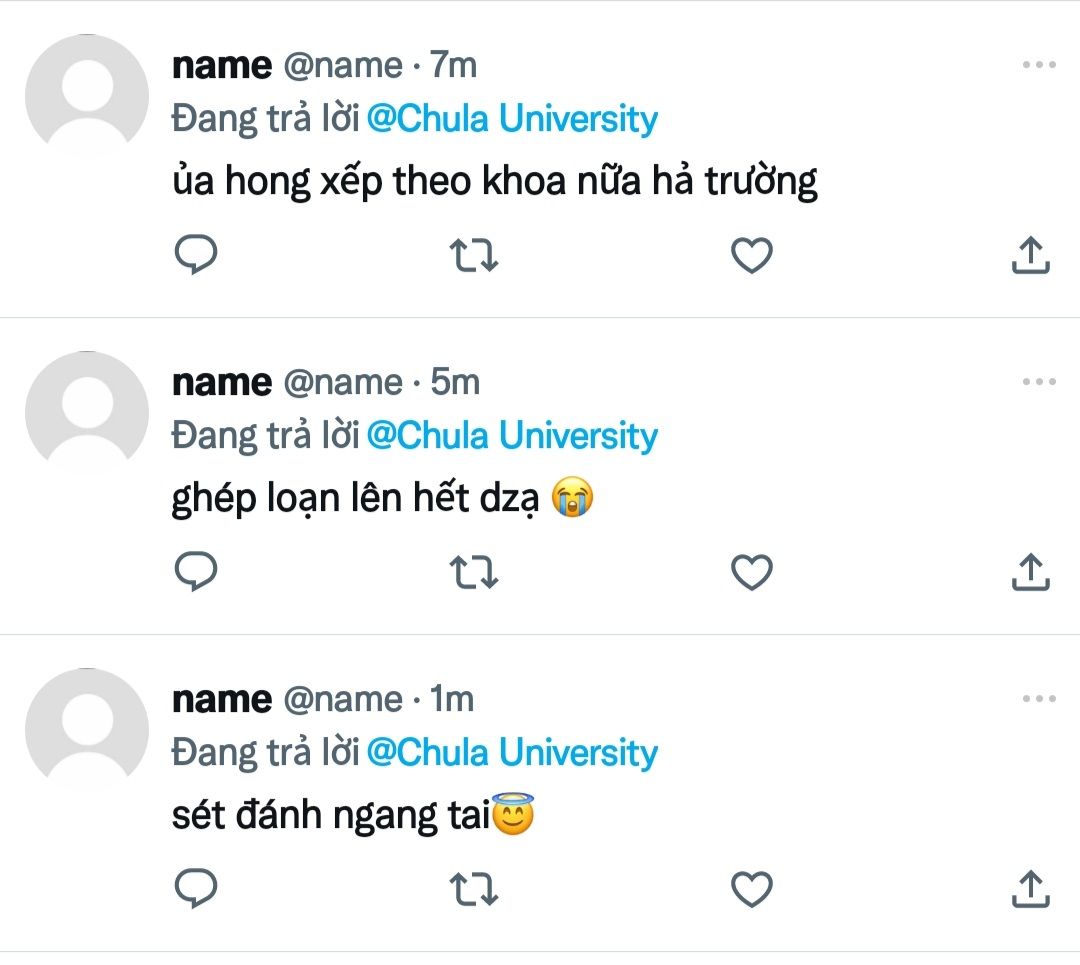
Task: Like the 'sét đánh ngang tai' tweet
Action: [x=752, y=889]
